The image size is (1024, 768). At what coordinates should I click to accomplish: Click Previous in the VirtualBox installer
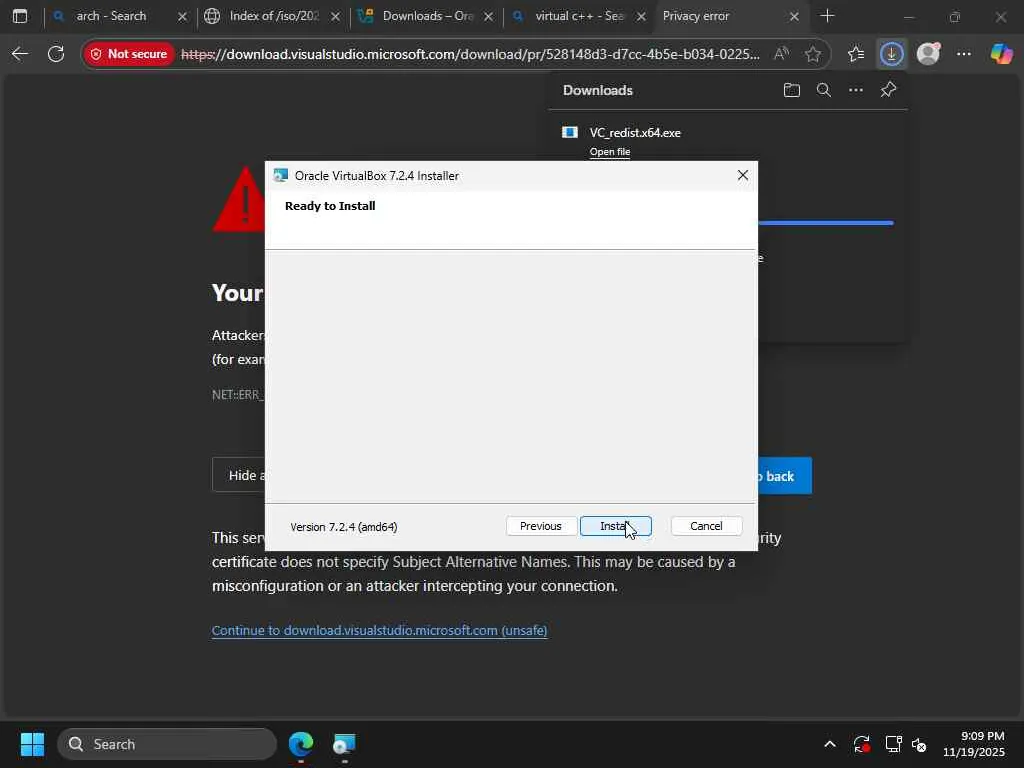click(541, 526)
